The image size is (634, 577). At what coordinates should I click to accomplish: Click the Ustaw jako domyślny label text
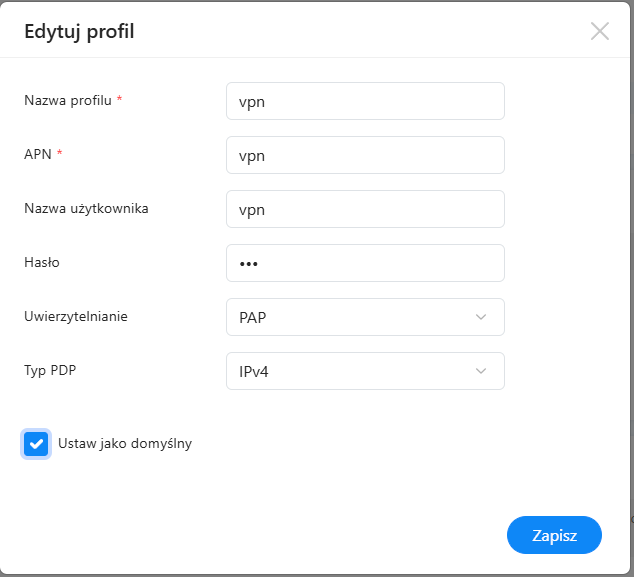[125, 443]
